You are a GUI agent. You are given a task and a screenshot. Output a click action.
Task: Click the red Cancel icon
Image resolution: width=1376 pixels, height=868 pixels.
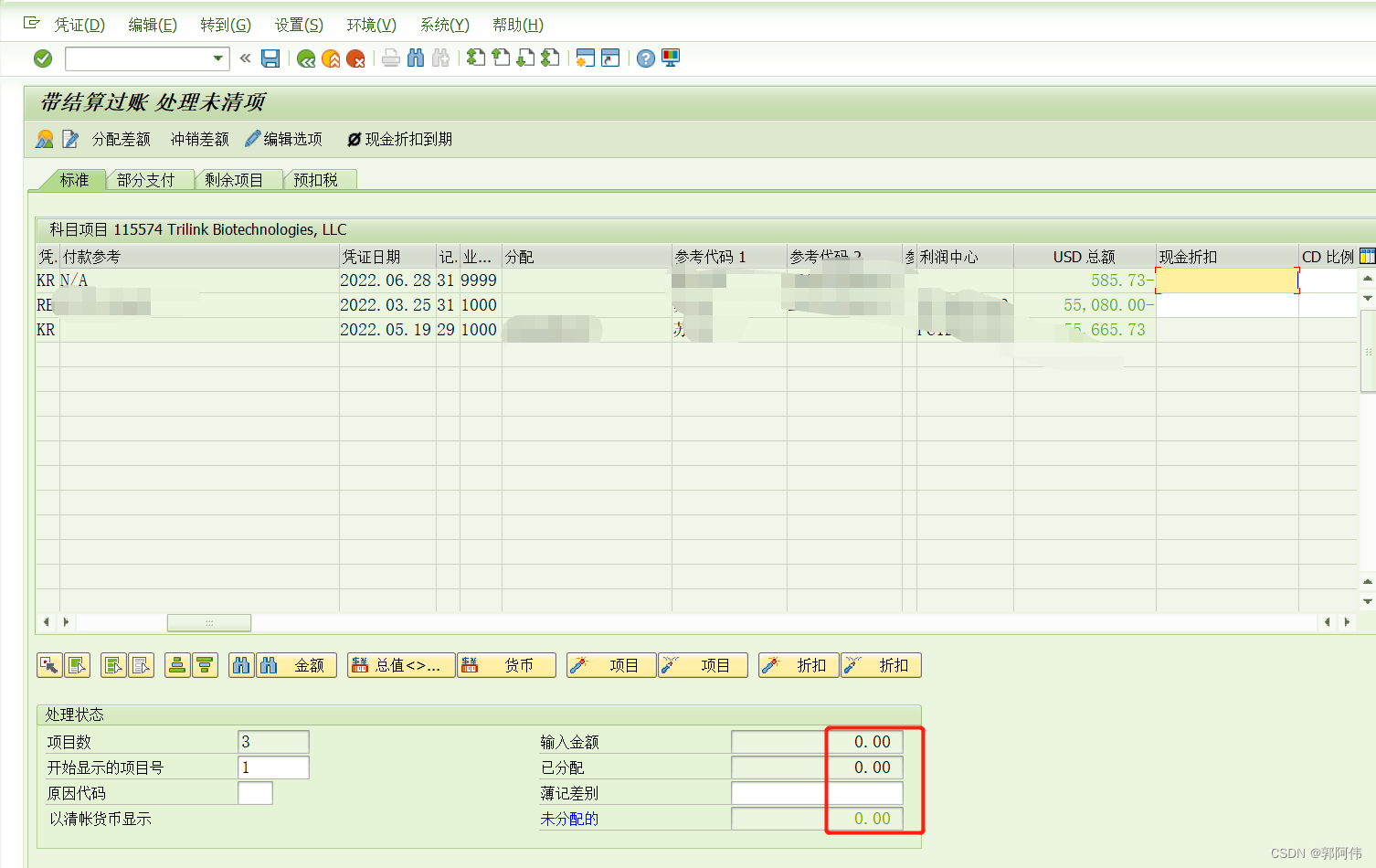[x=355, y=58]
